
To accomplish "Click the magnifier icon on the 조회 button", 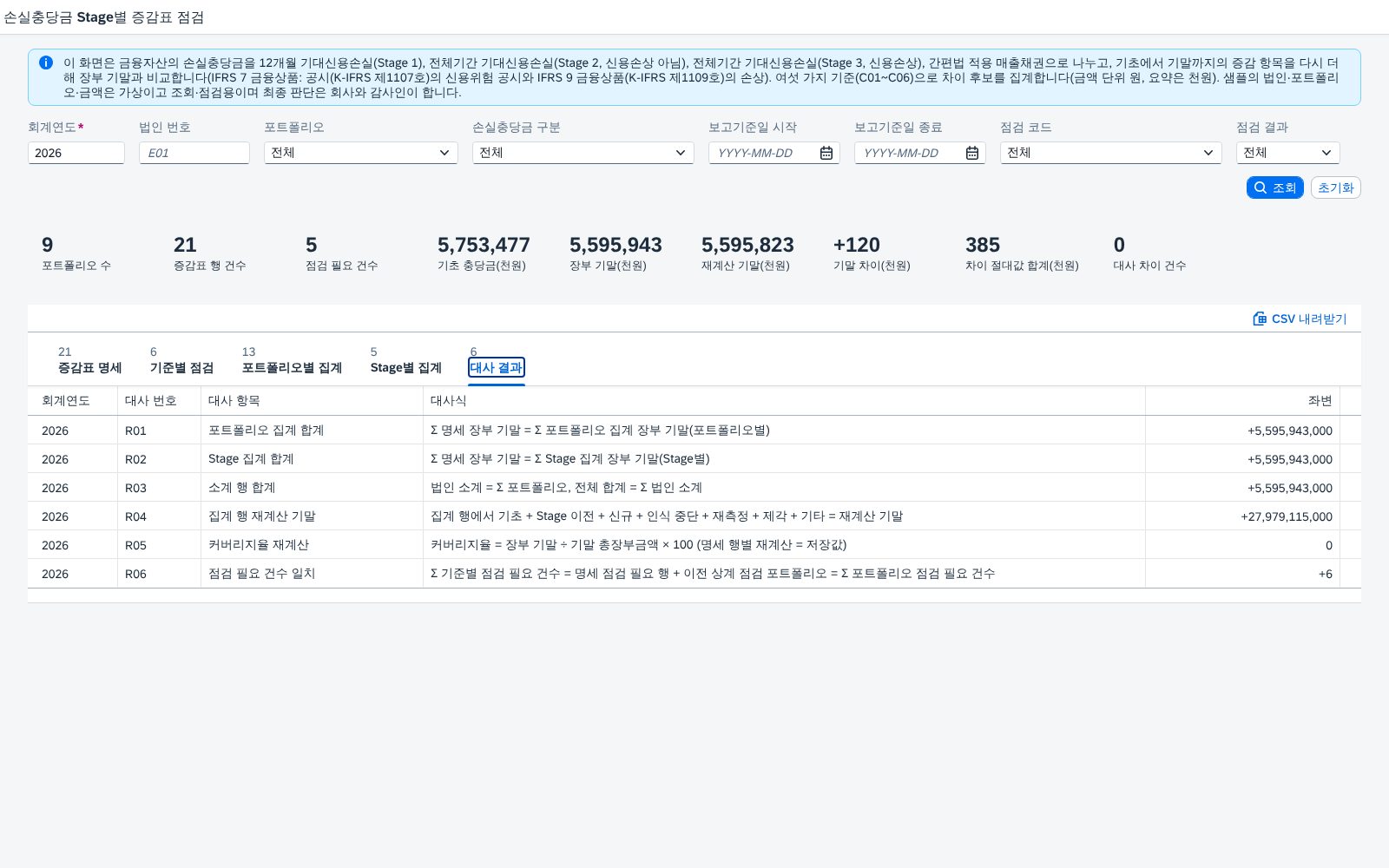I will click(x=1261, y=187).
